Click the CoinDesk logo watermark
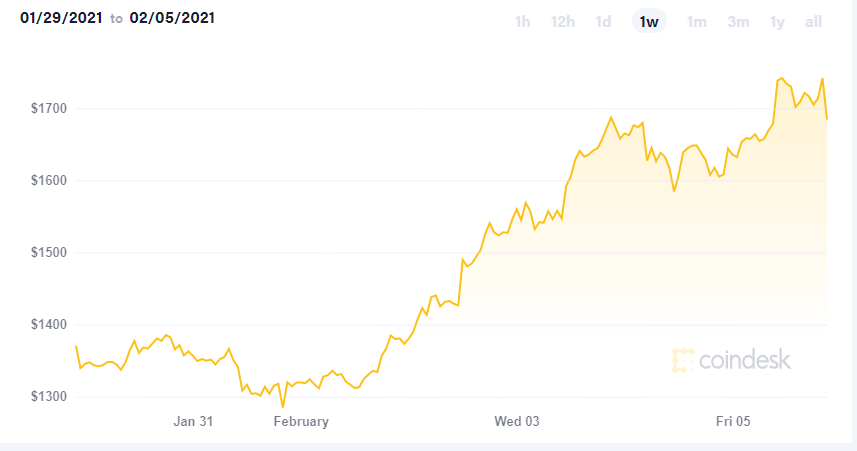Image resolution: width=857 pixels, height=451 pixels. (x=731, y=361)
